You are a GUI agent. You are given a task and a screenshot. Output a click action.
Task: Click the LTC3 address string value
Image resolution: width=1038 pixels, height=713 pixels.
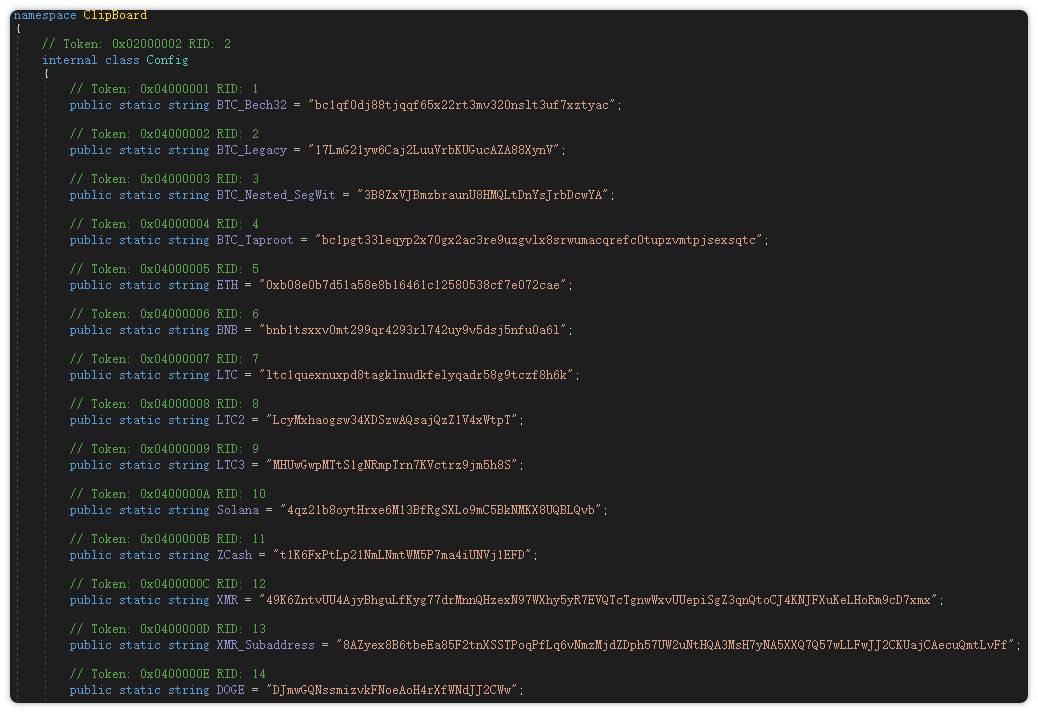[394, 465]
